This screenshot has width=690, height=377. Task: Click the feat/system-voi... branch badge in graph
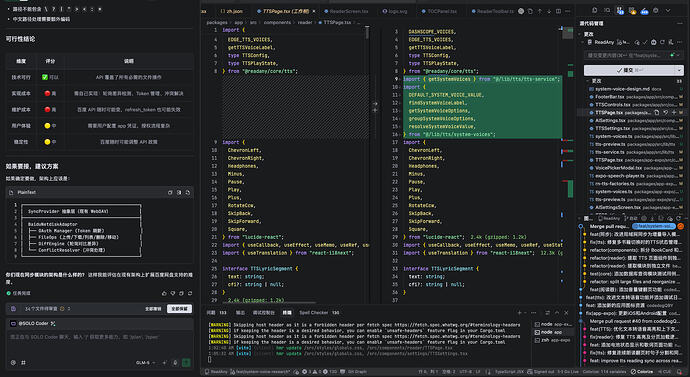[x=653, y=226]
